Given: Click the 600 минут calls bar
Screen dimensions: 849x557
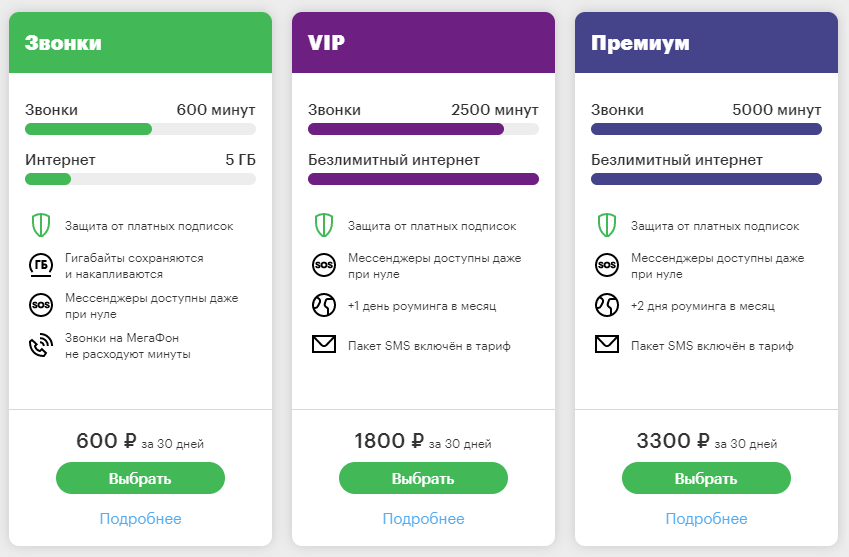Looking at the screenshot, I should [140, 129].
